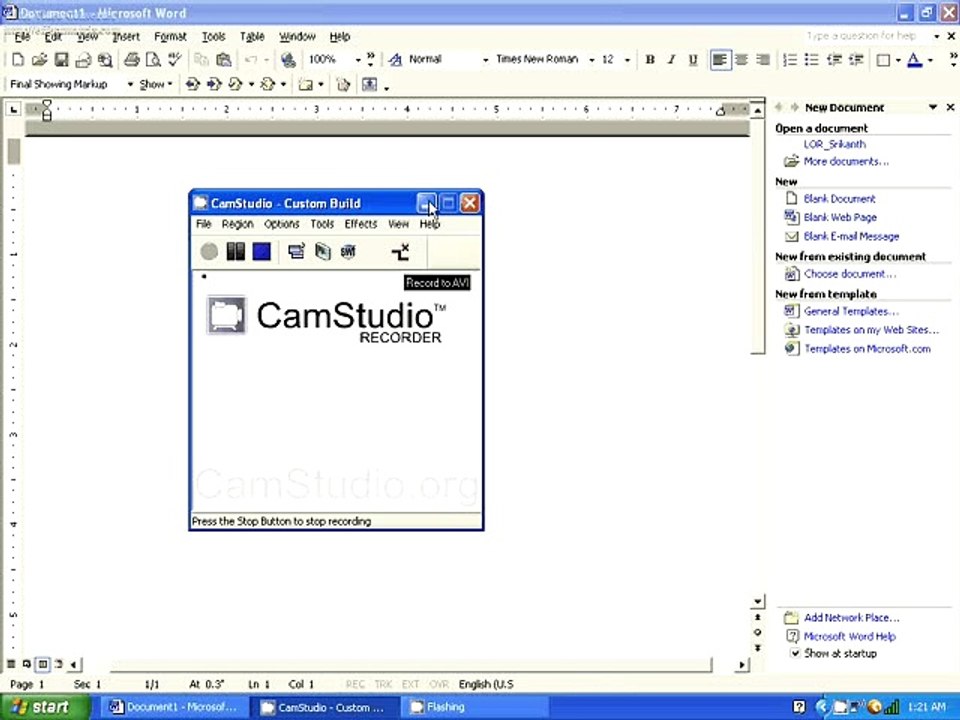Click Add Network Place link
960x720 pixels.
[852, 618]
